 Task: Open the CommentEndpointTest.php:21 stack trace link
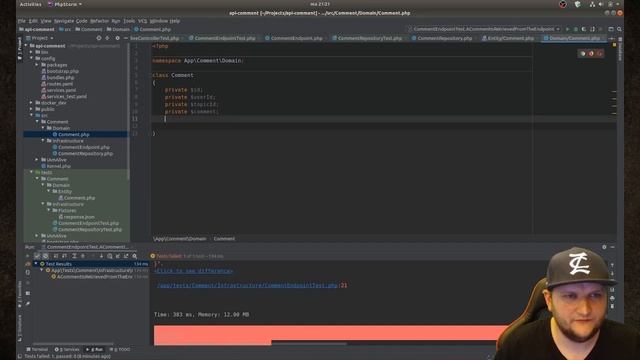(x=252, y=285)
